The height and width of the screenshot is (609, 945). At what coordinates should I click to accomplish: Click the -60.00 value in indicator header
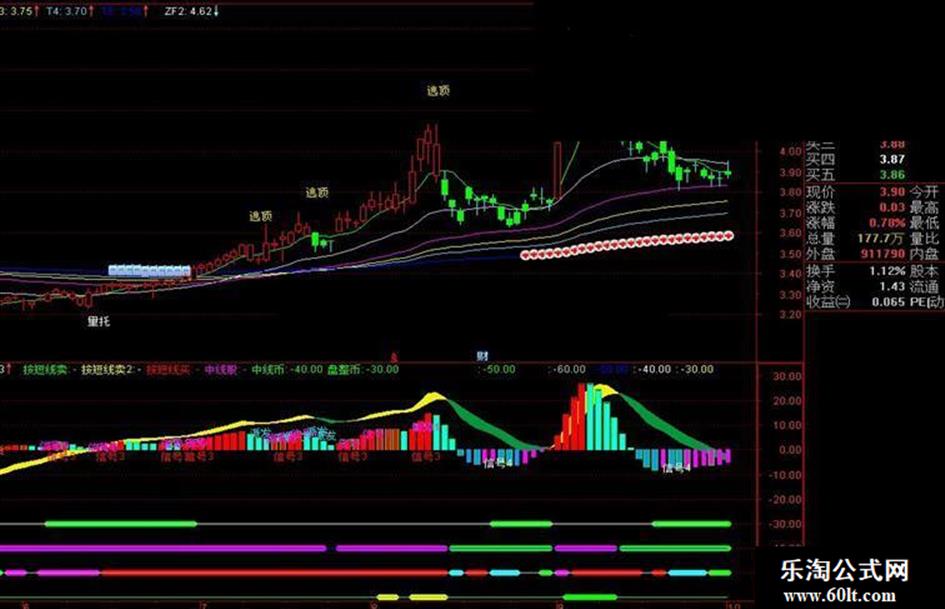[x=568, y=369]
